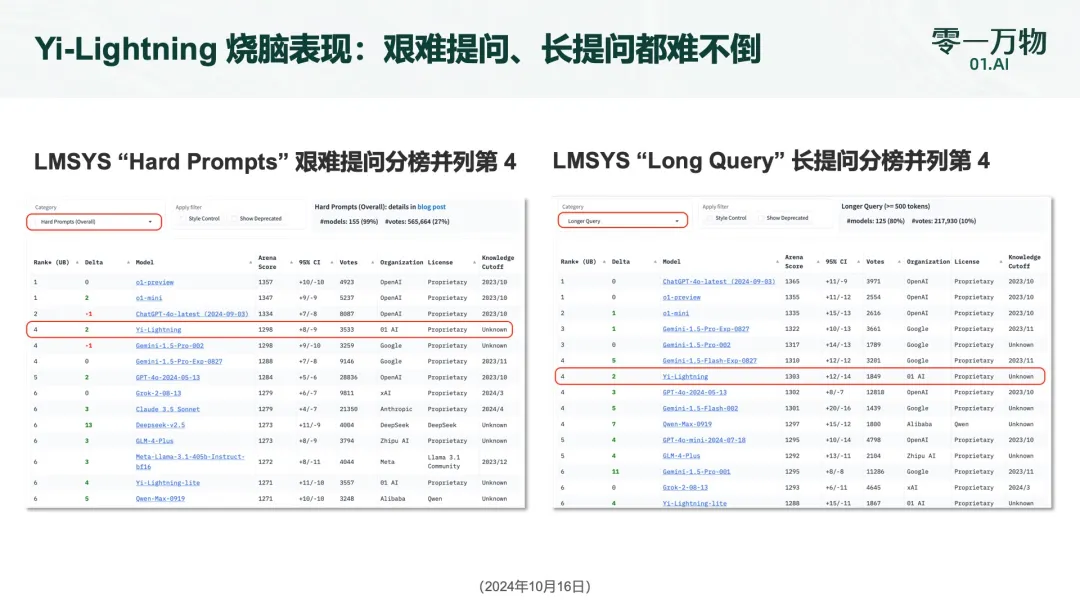Open o1-mini link in Hard Prompts table
The width and height of the screenshot is (1080, 608).
pyautogui.click(x=149, y=298)
